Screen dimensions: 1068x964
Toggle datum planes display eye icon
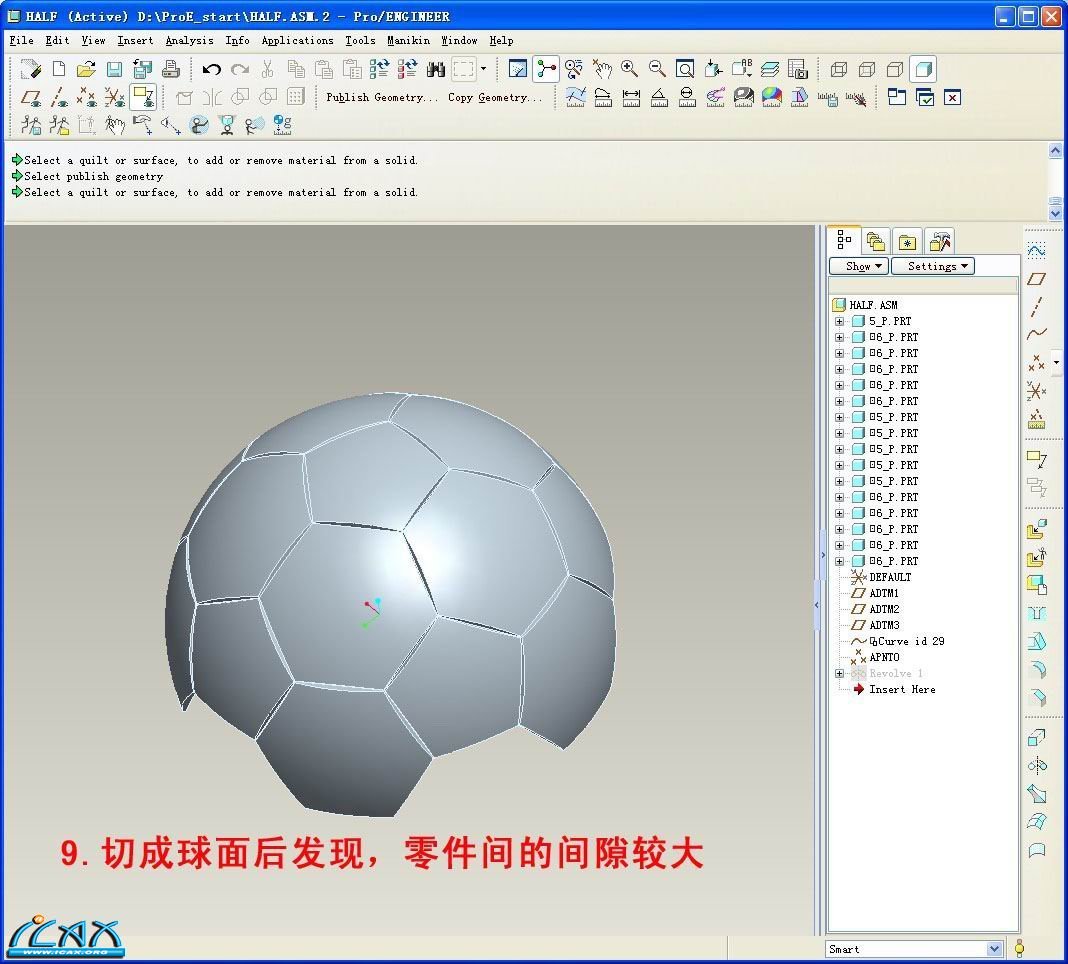point(32,98)
